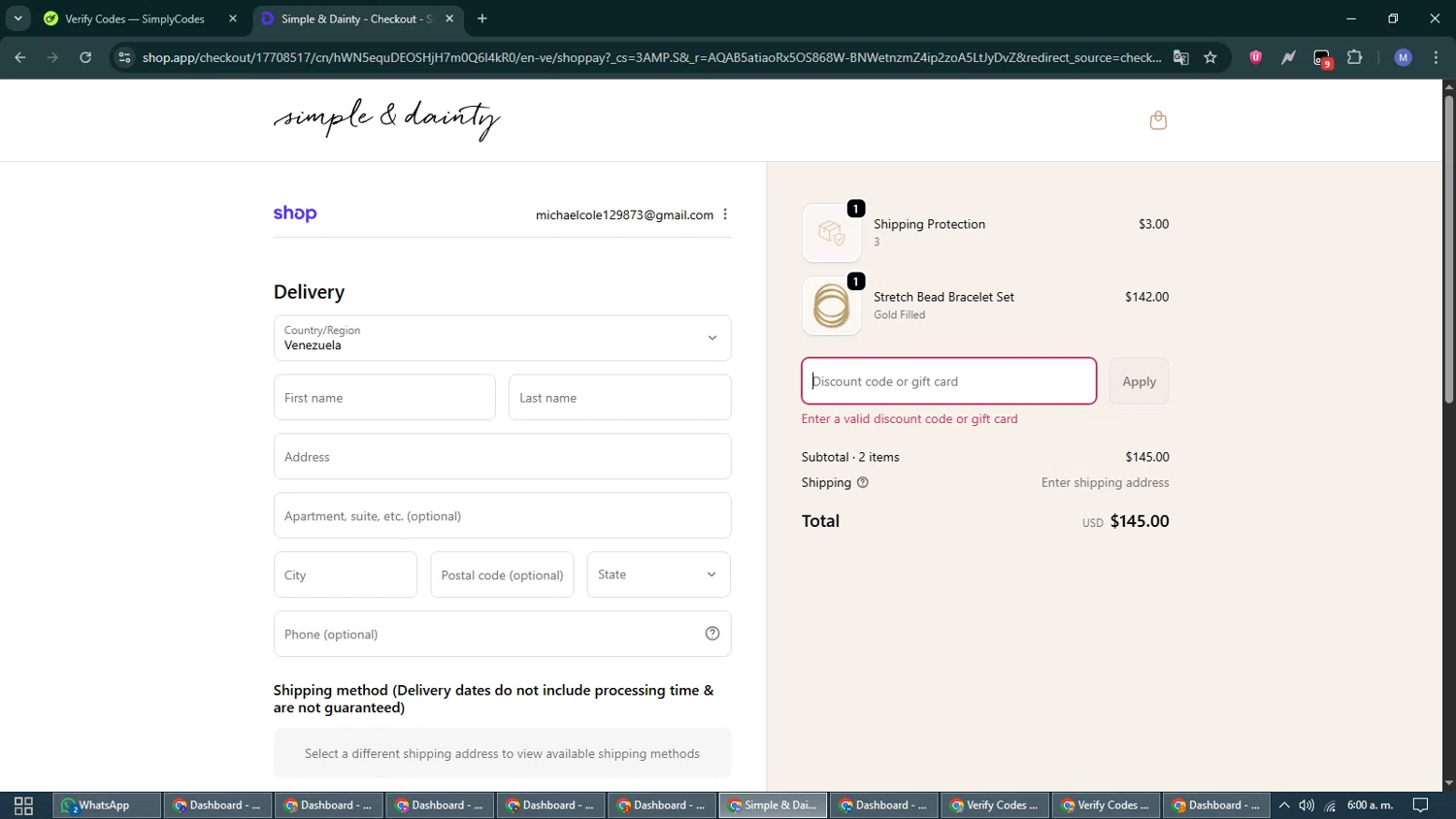Open the extension with red badge 9
This screenshot has width=1456, height=819.
coord(1322,58)
